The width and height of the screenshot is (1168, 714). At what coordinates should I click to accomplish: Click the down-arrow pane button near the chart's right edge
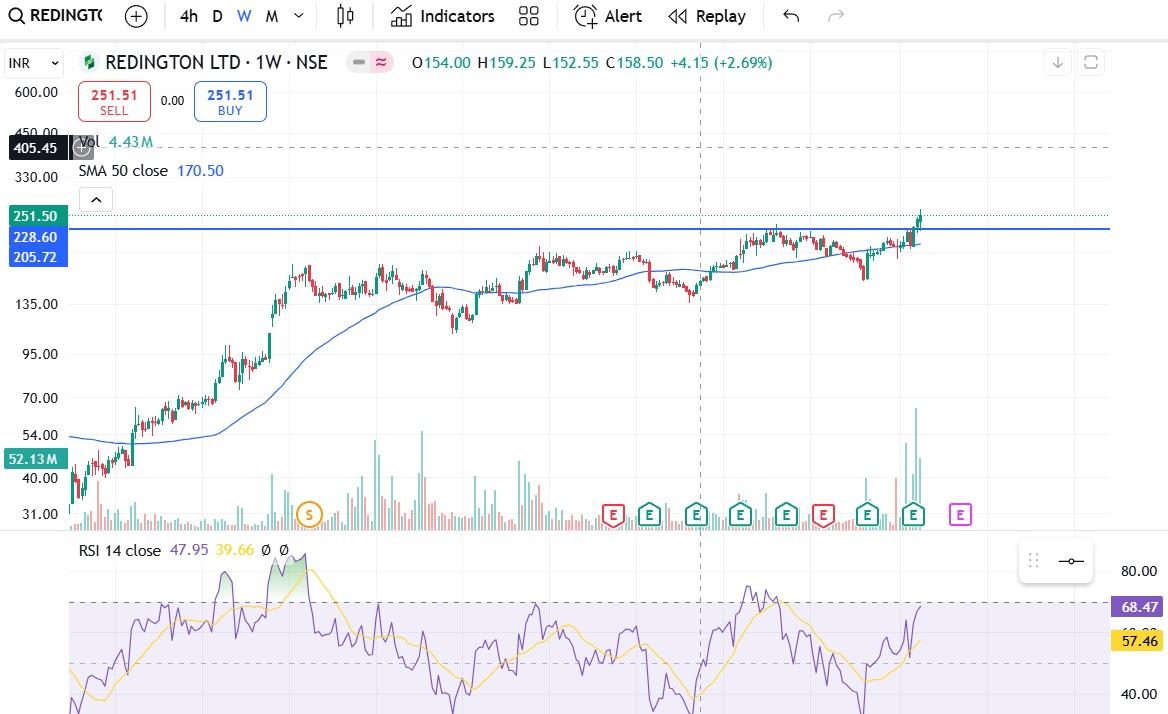1057,63
